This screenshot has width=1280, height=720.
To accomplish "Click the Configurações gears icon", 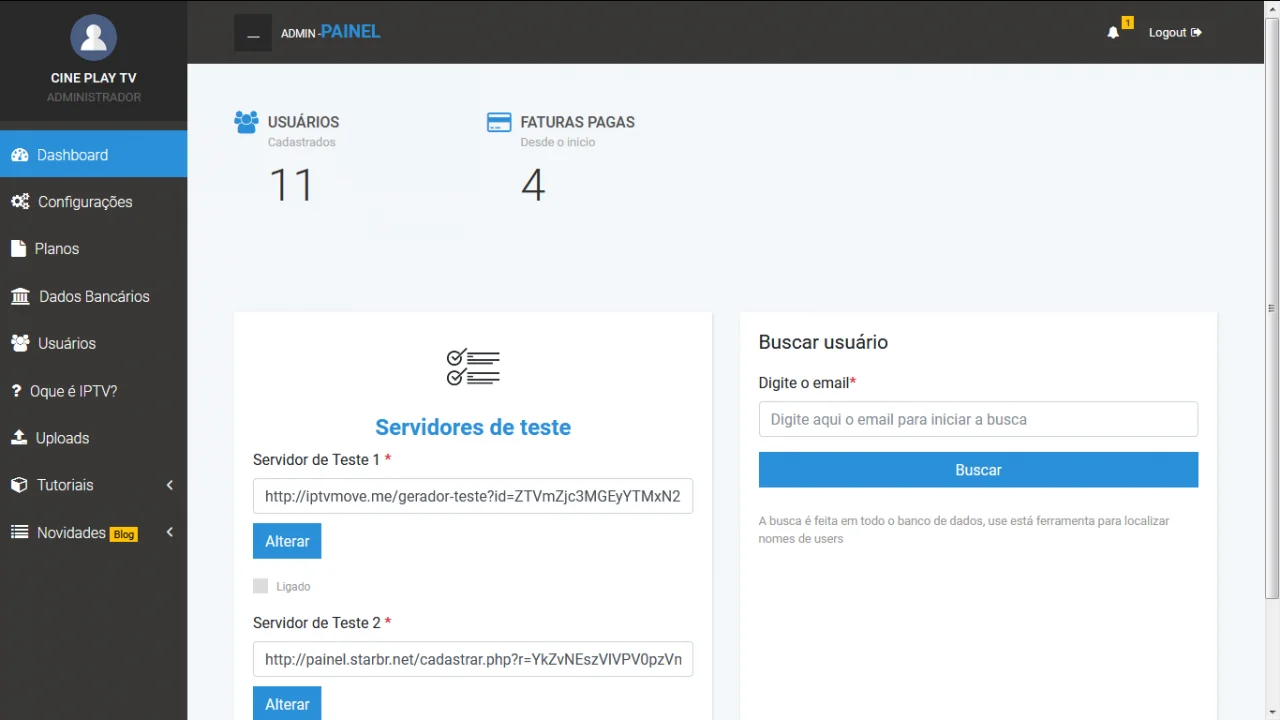I will point(20,202).
